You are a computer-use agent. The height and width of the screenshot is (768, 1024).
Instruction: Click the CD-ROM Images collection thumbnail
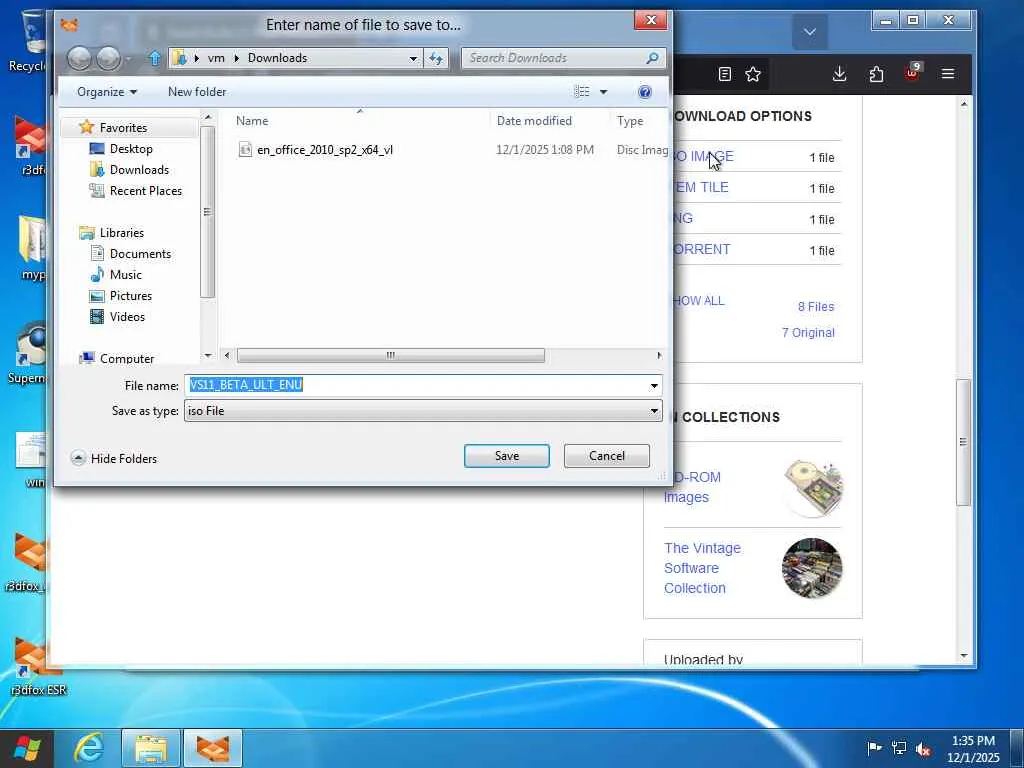(813, 488)
